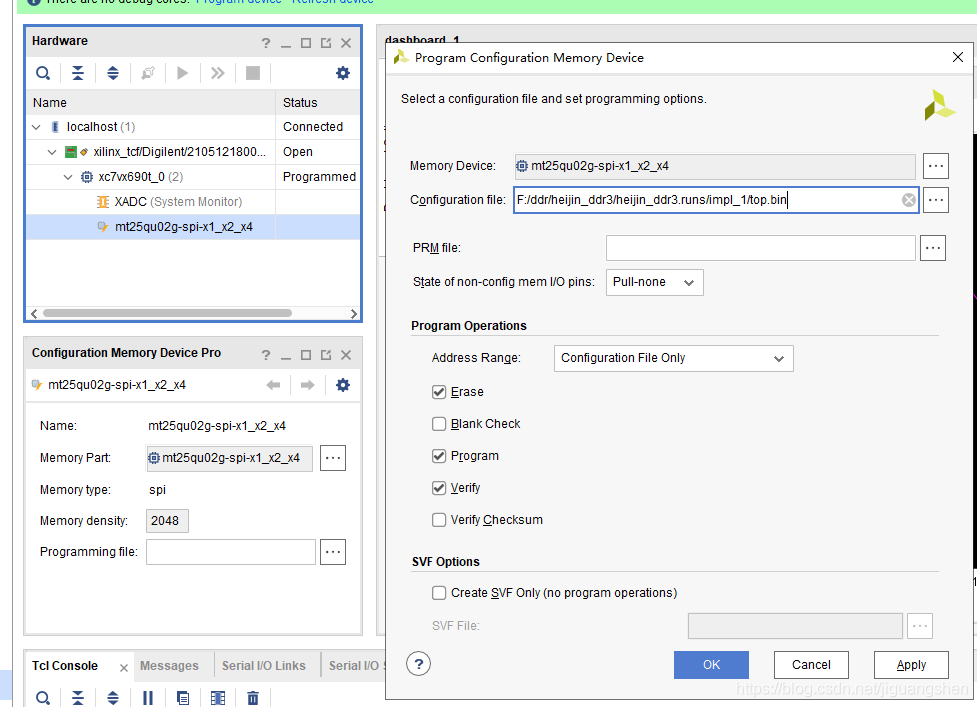The height and width of the screenshot is (707, 977).
Task: Click search icon in Hardware panel toolbar
Action: (42, 74)
